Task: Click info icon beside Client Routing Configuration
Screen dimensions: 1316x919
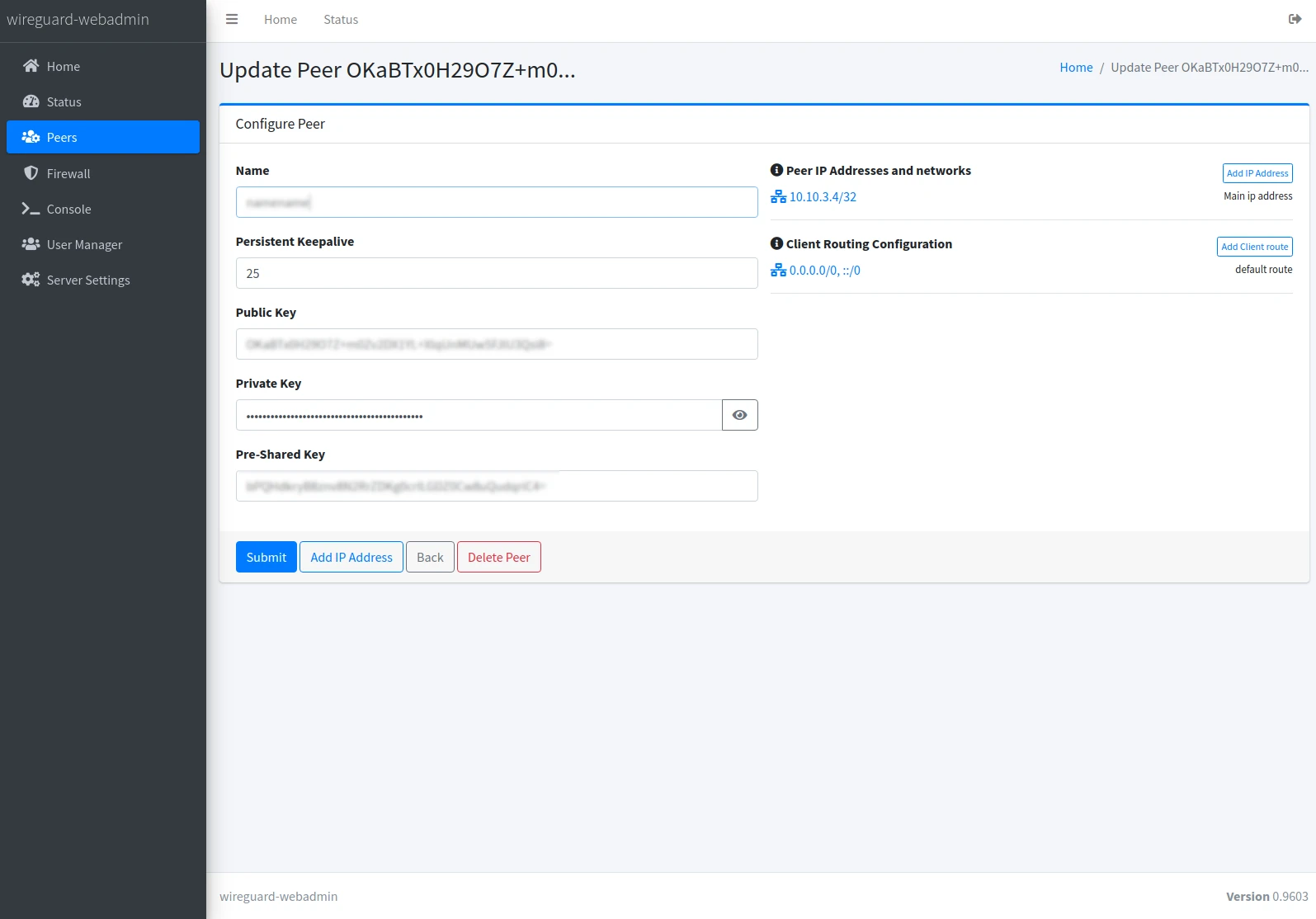Action: coord(776,243)
